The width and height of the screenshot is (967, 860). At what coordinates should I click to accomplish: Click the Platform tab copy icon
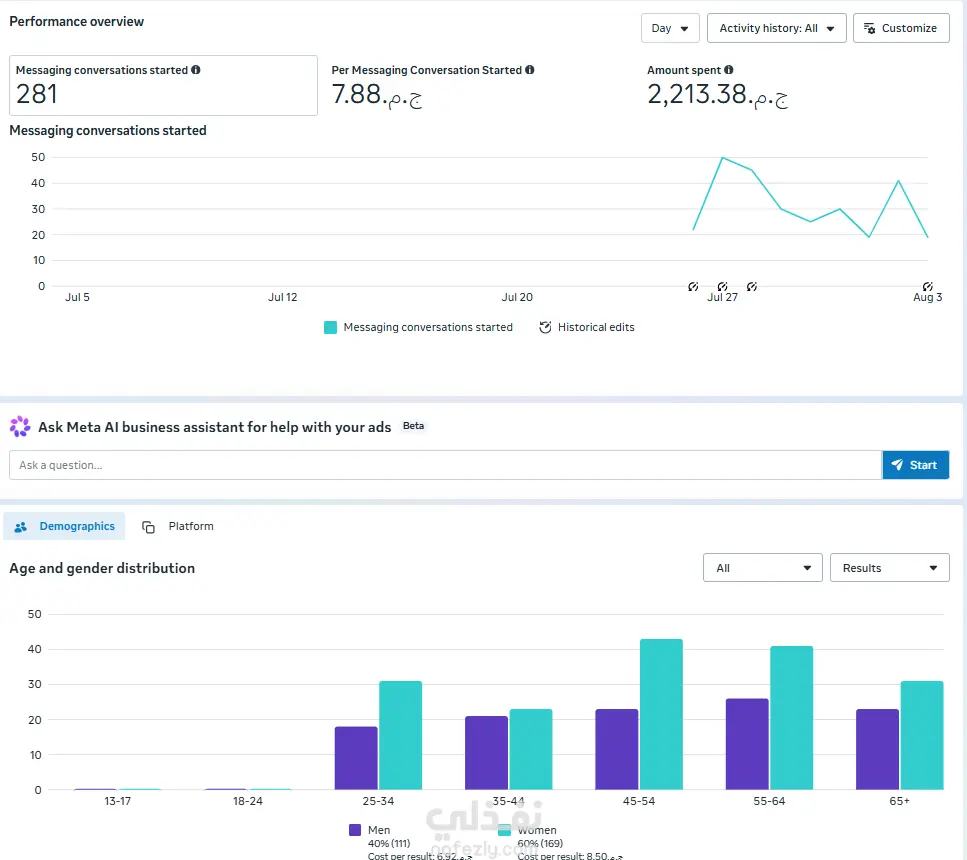tap(148, 527)
